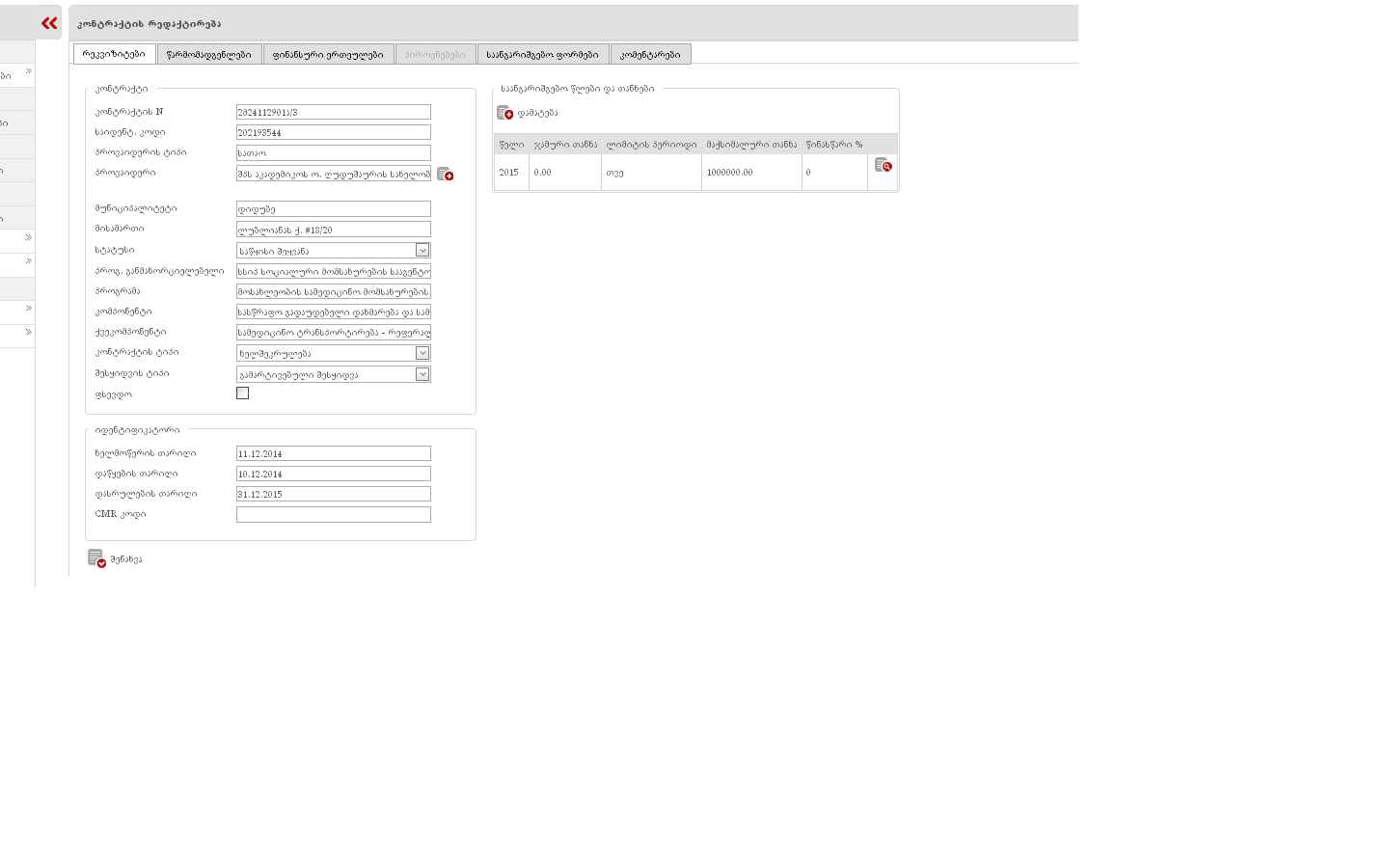1389x868 pixels.
Task: Switch to the წარმომადგენლები tab
Action: pyautogui.click(x=208, y=55)
